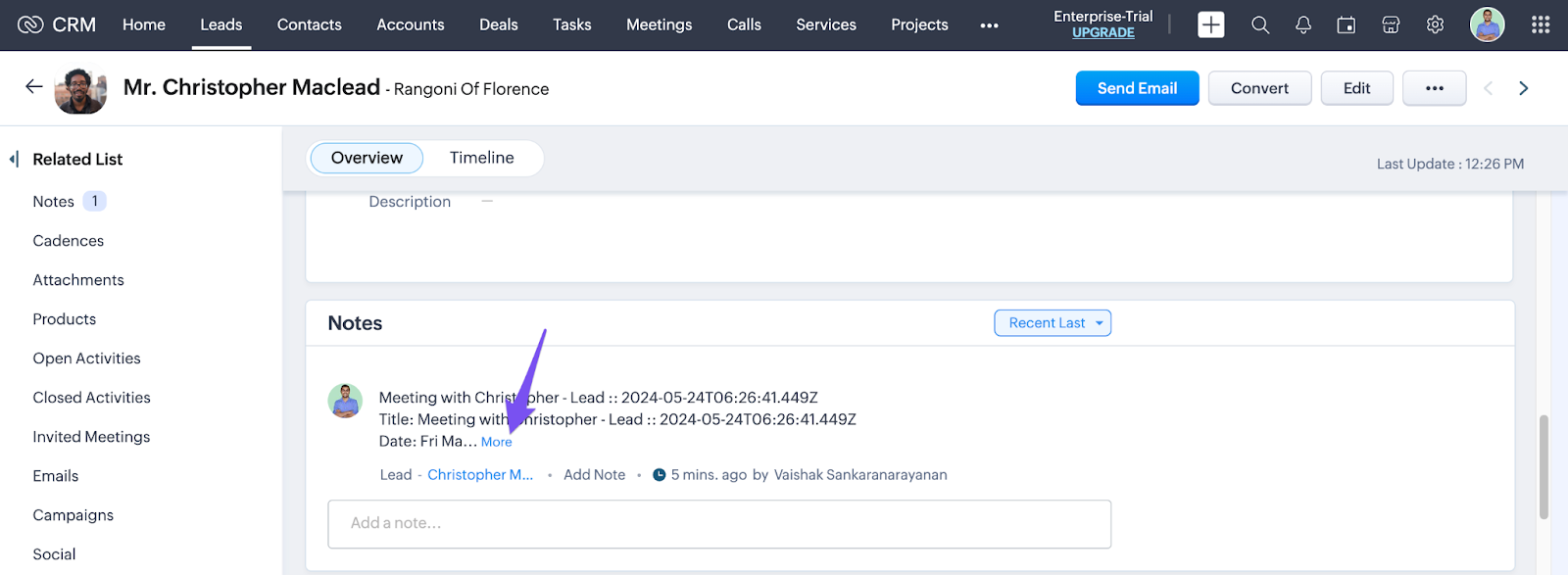Viewport: 1568px width, 575px height.
Task: Click the page vertical scrollbar
Action: [1543, 466]
